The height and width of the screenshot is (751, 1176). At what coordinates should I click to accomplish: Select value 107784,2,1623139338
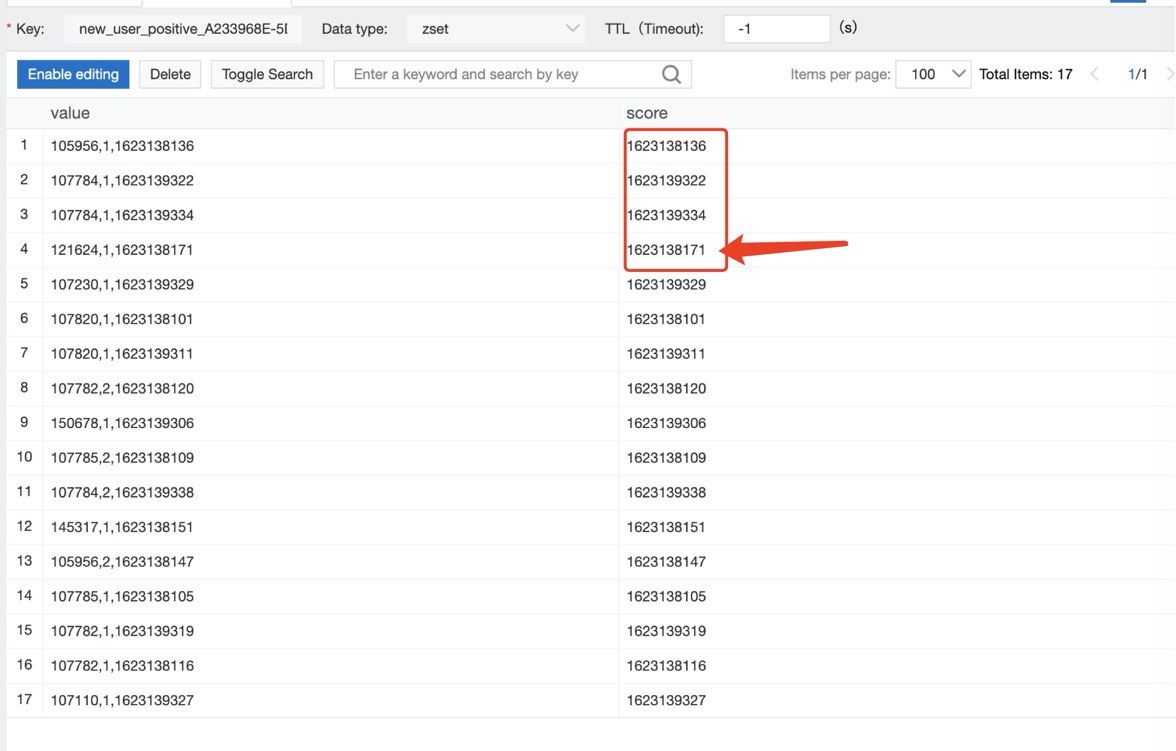(122, 492)
